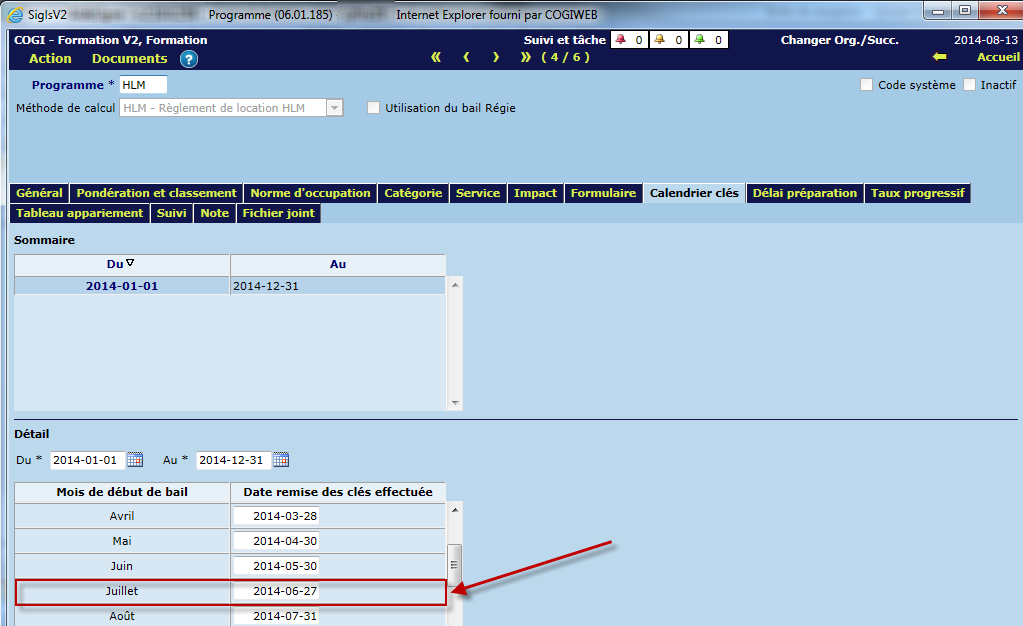Go to first record with double-left arrow
The image size is (1023, 626).
[x=436, y=57]
